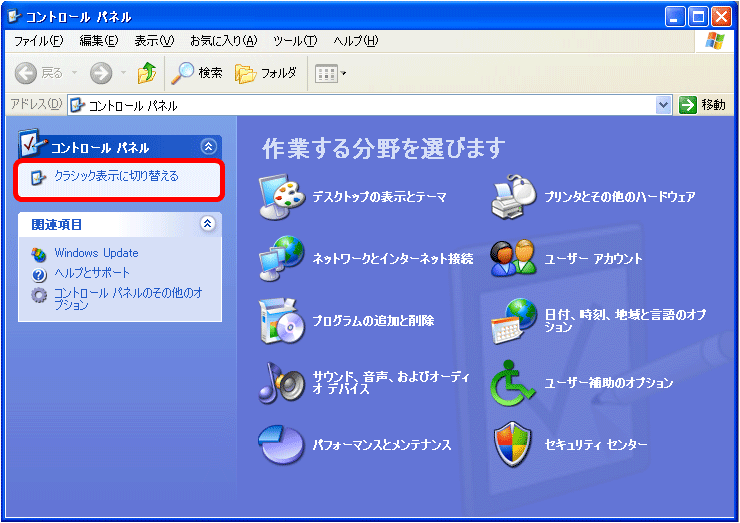Open the 編集(E) menu

coord(99,41)
